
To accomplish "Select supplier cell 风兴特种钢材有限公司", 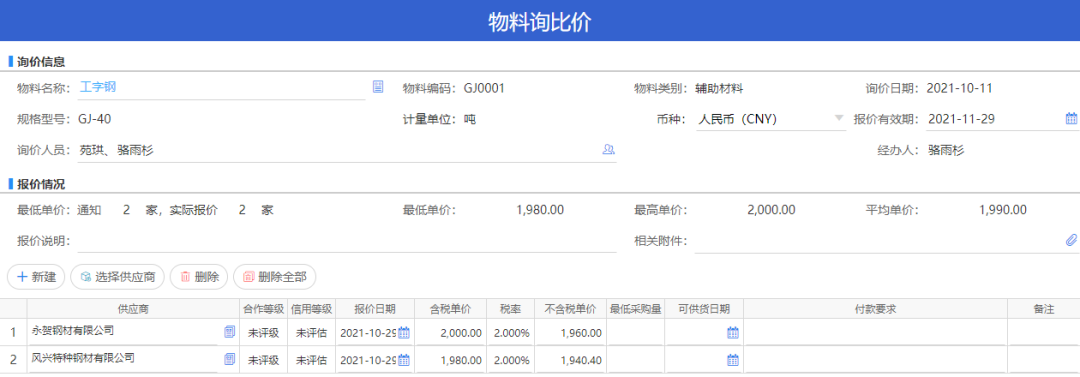I will [x=133, y=359].
